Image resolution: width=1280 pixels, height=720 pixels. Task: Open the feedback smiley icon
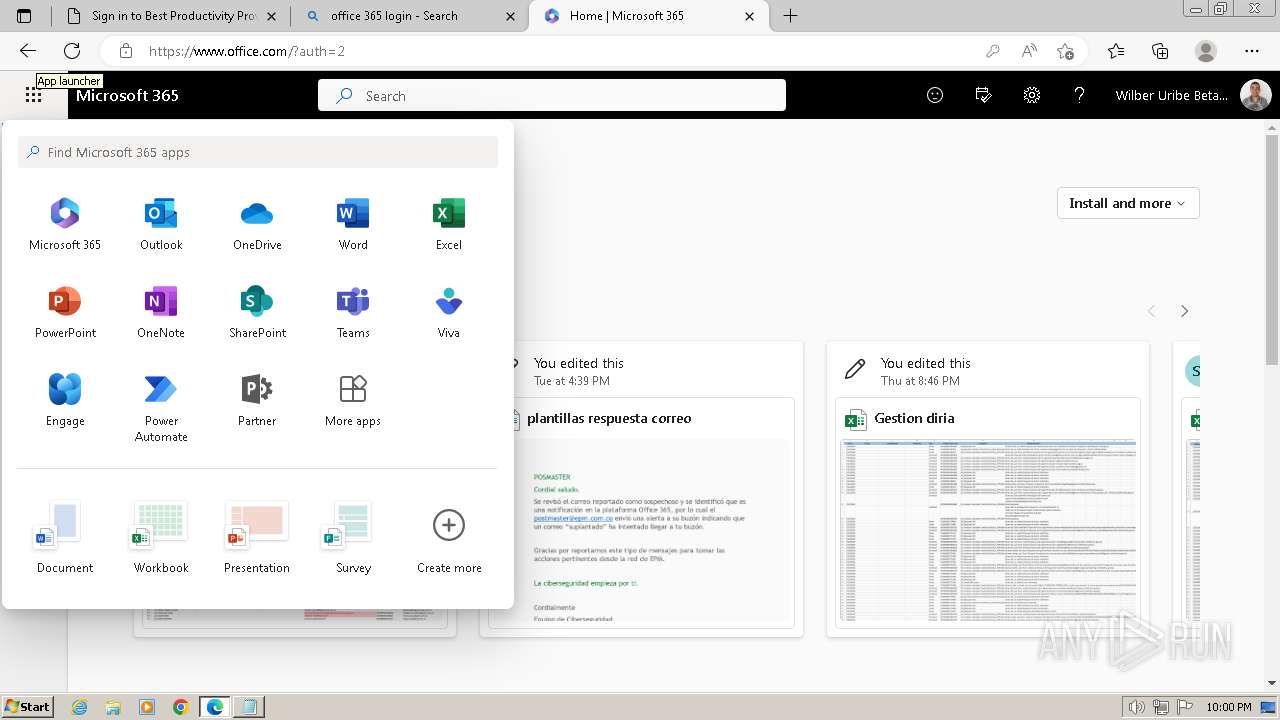point(935,95)
